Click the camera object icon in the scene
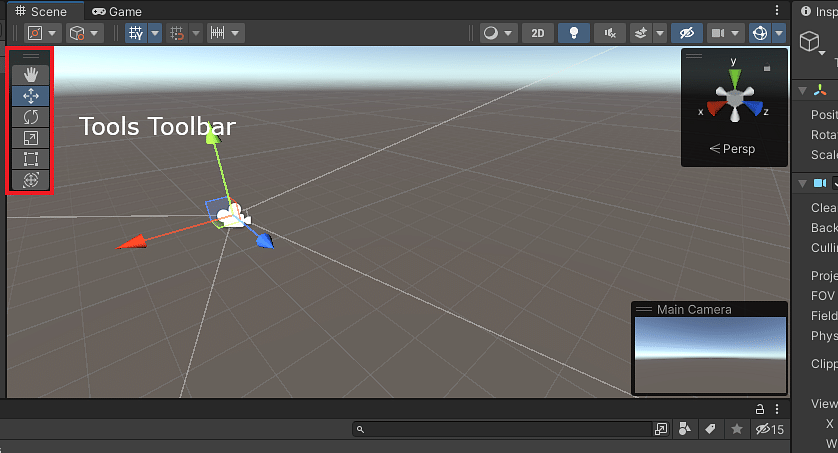The width and height of the screenshot is (838, 453). (x=234, y=216)
